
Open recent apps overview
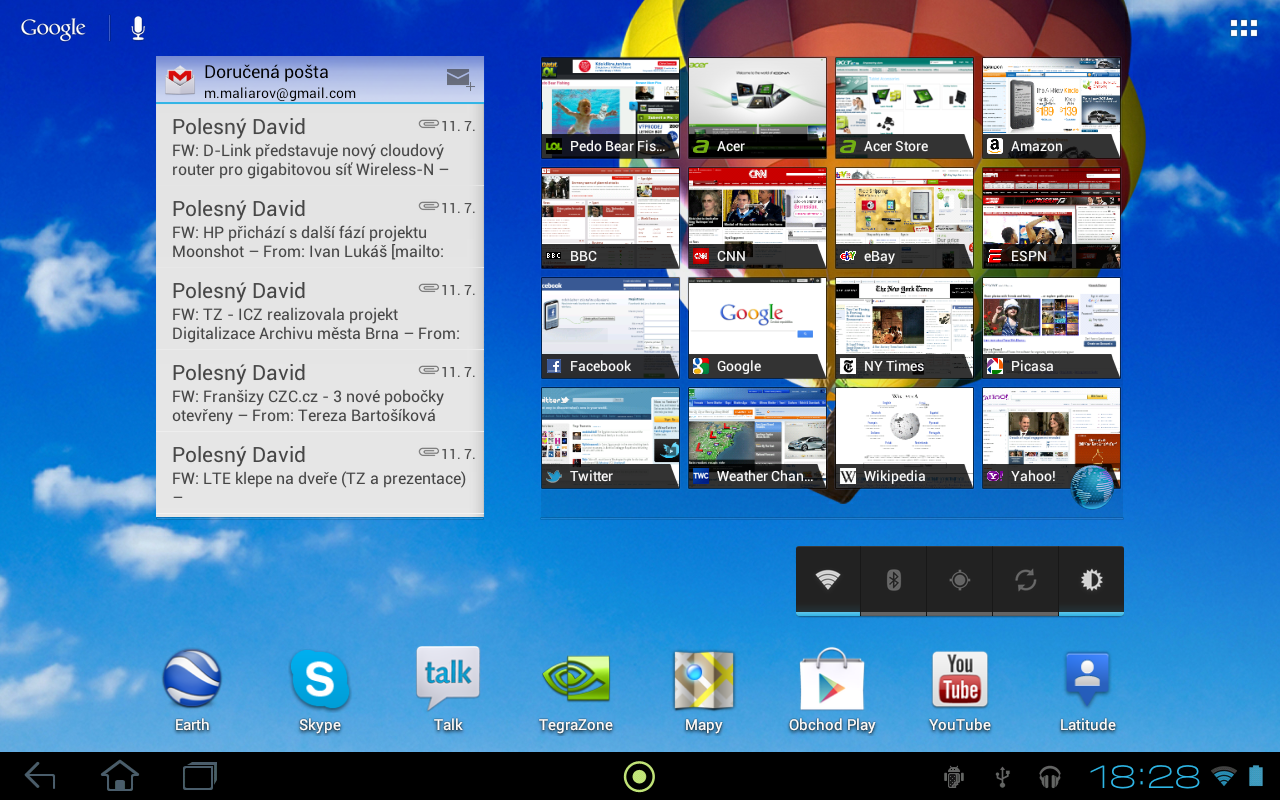click(198, 775)
